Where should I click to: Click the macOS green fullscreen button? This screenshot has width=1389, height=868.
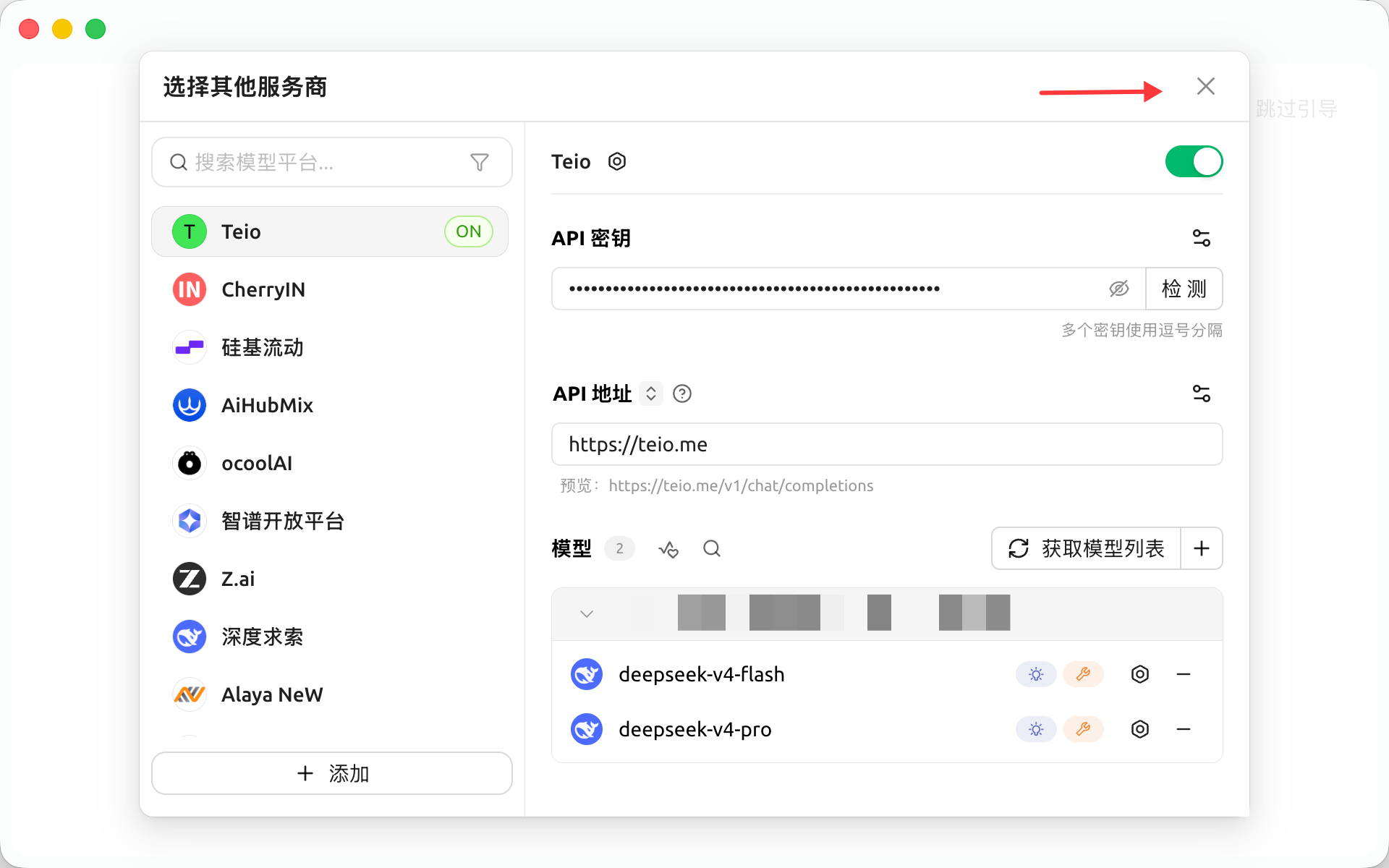(x=95, y=29)
